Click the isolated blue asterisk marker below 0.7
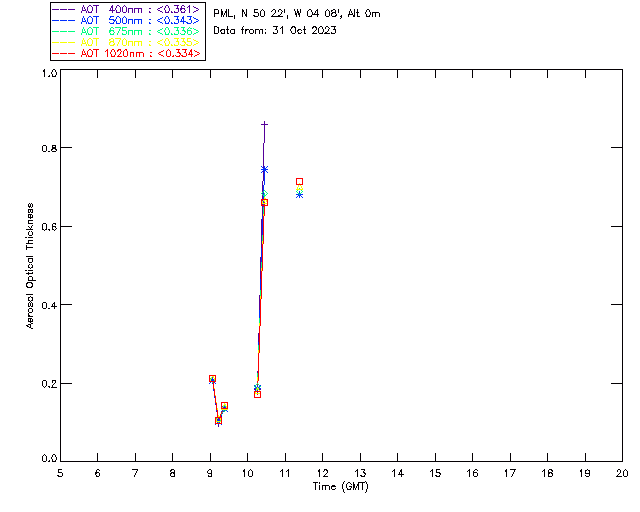This screenshot has width=640, height=512. pyautogui.click(x=299, y=195)
